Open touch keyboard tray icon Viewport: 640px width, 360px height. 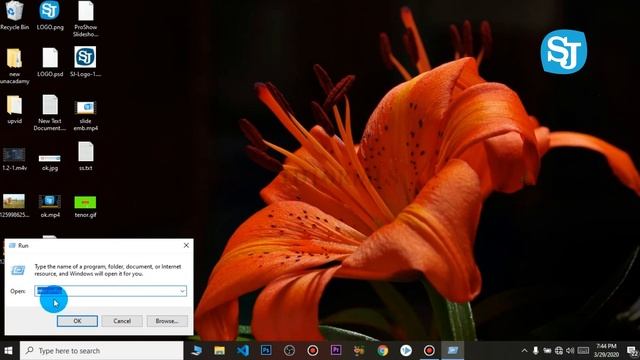(583, 351)
